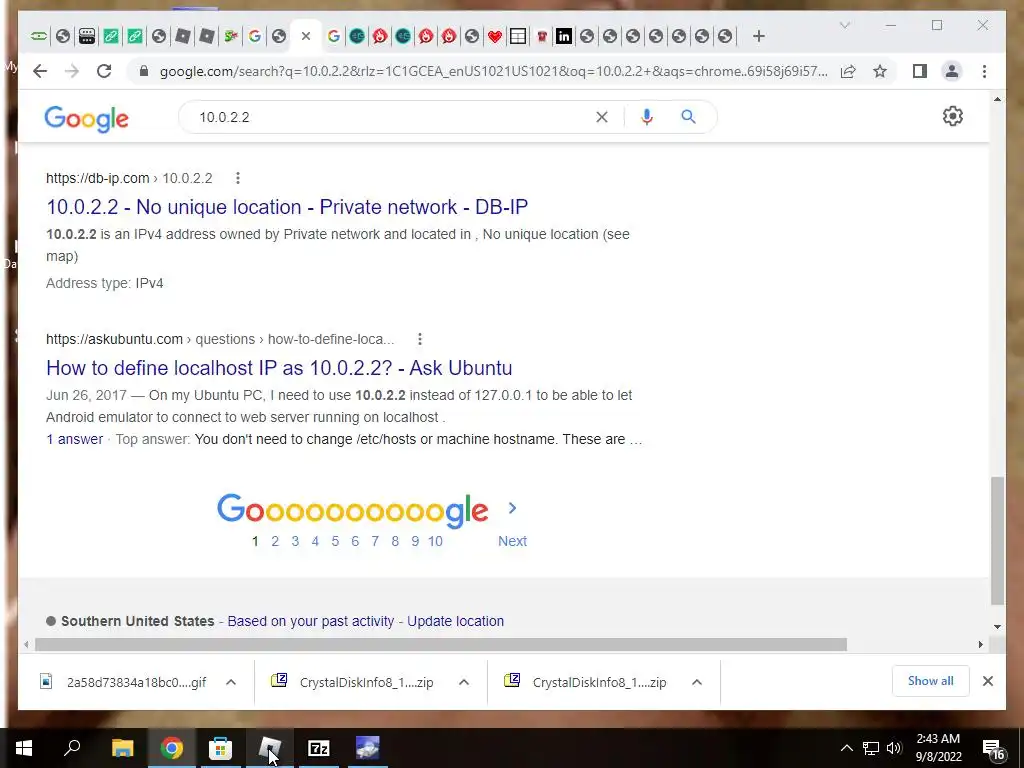Expand options for the gif download
This screenshot has height=768, width=1024.
pyautogui.click(x=231, y=682)
